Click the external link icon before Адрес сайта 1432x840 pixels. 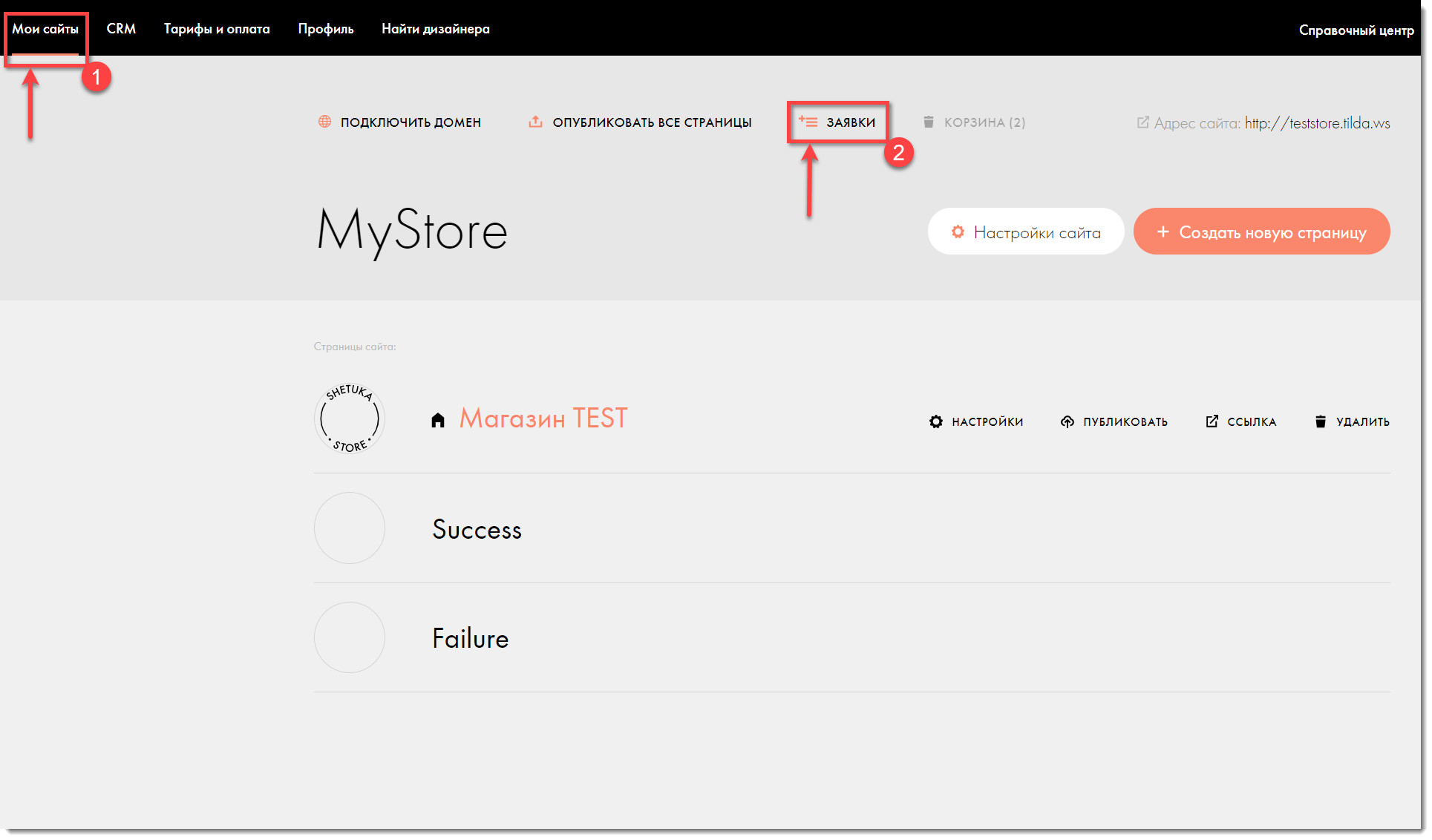[x=1142, y=122]
